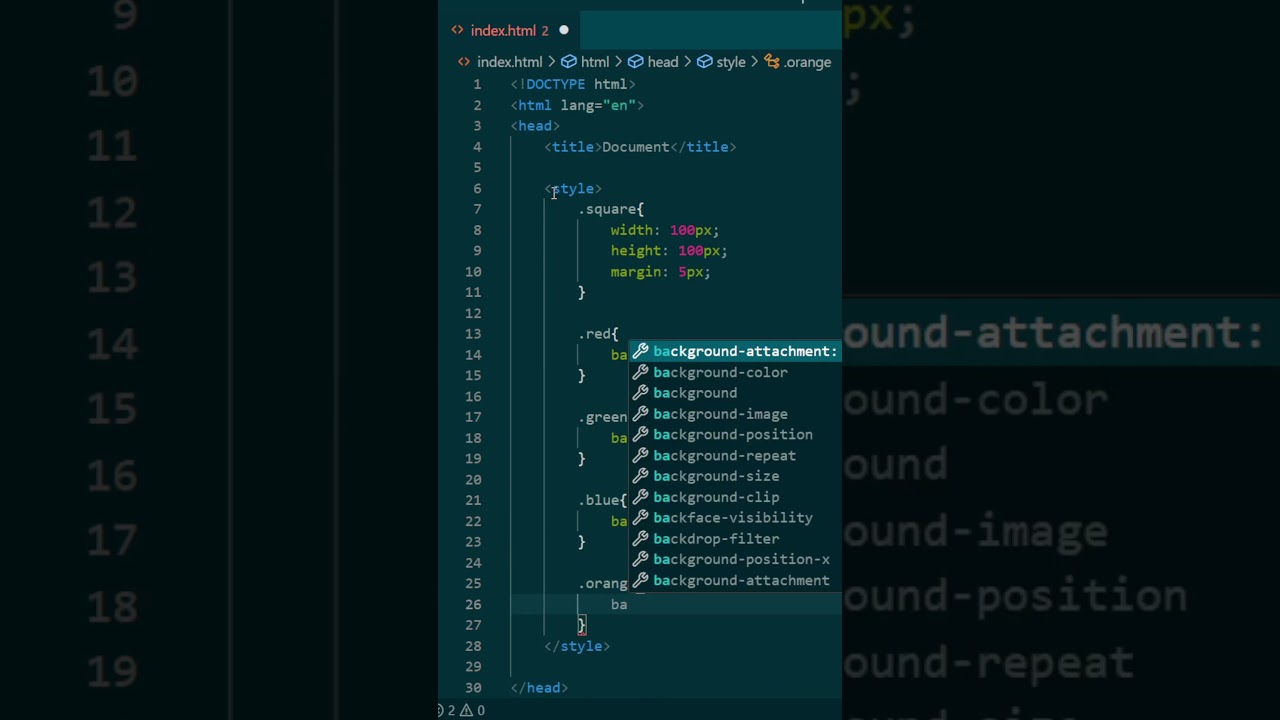The width and height of the screenshot is (1280, 720).
Task: Click the unsaved-changes dot on index.html tab
Action: point(564,30)
